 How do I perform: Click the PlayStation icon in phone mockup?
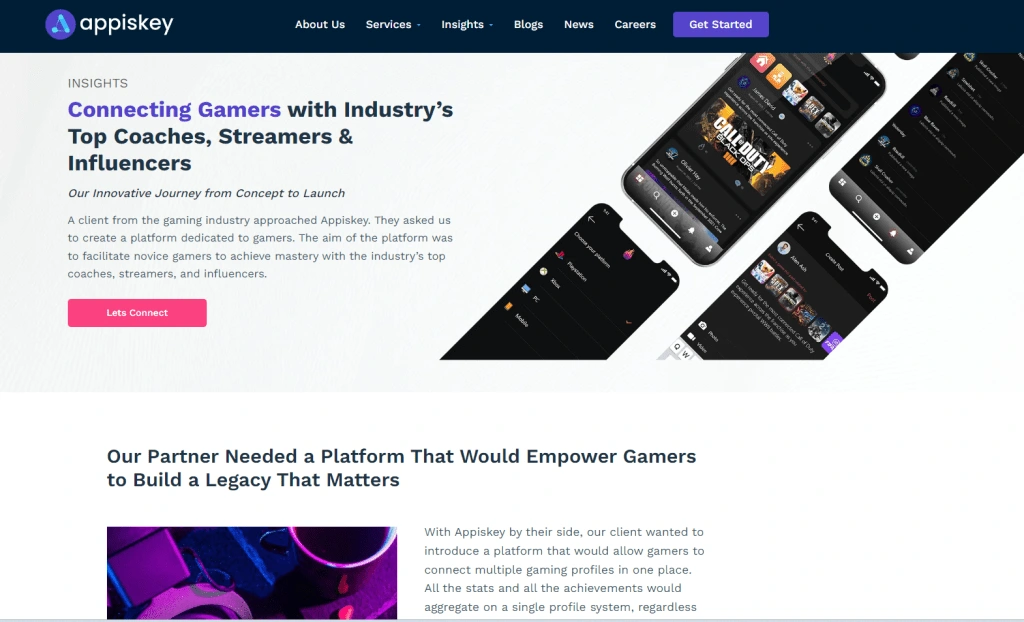click(560, 254)
